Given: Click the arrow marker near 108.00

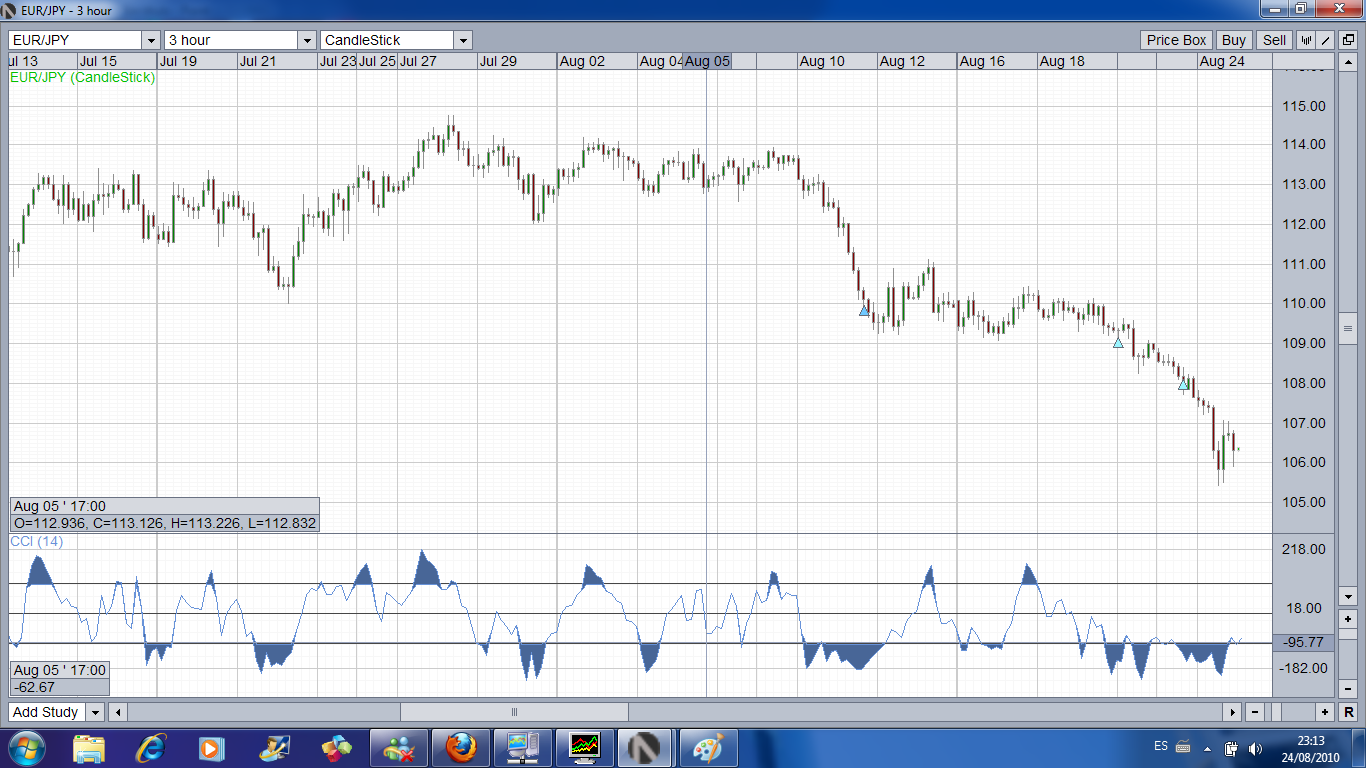Looking at the screenshot, I should (x=1183, y=384).
